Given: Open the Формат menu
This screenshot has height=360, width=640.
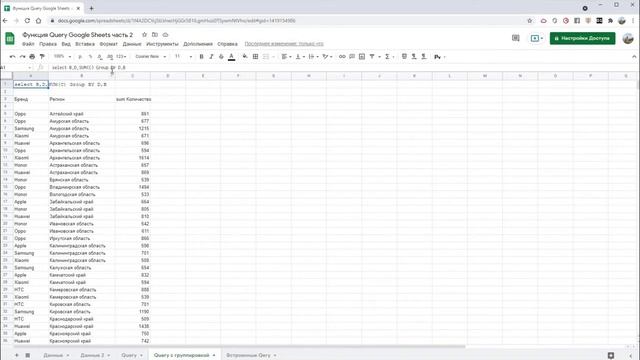Looking at the screenshot, I should click(109, 44).
